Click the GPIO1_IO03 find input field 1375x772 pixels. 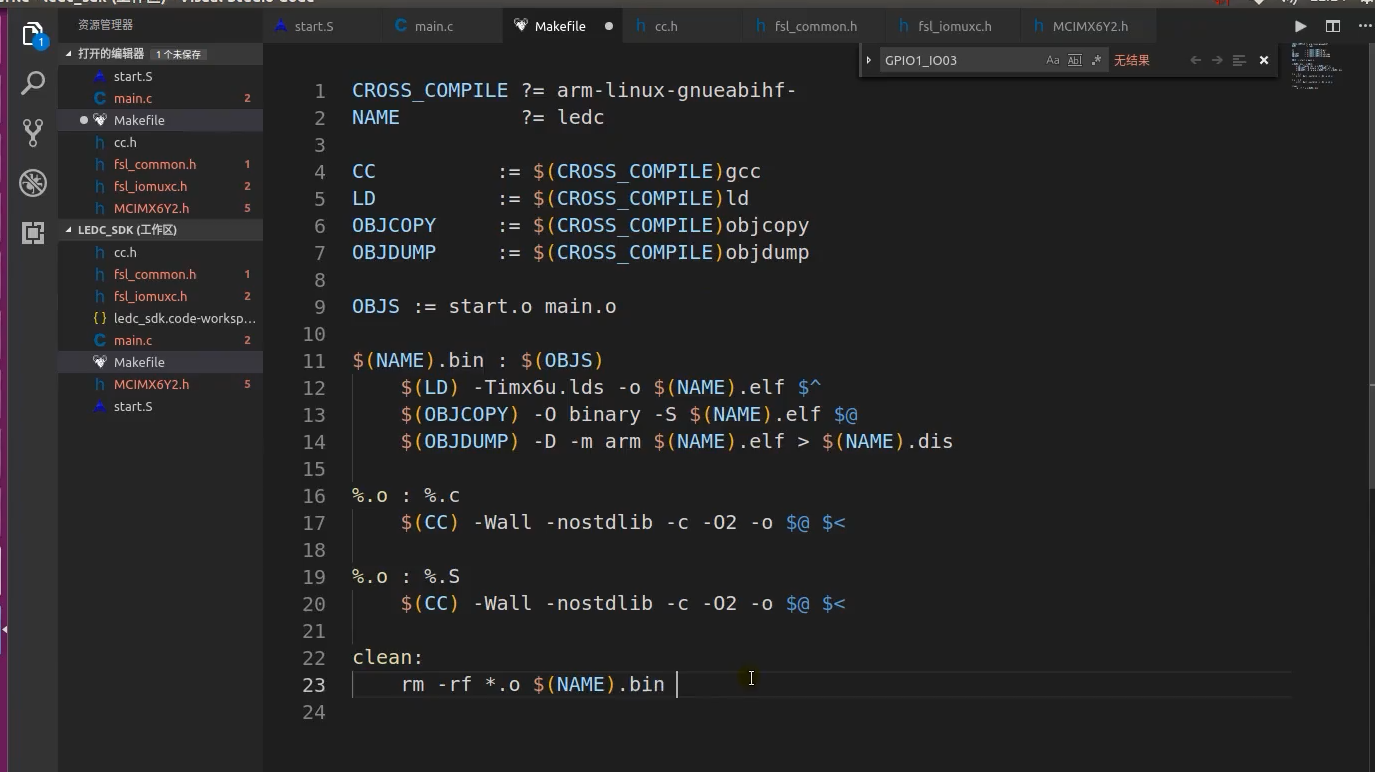(958, 61)
